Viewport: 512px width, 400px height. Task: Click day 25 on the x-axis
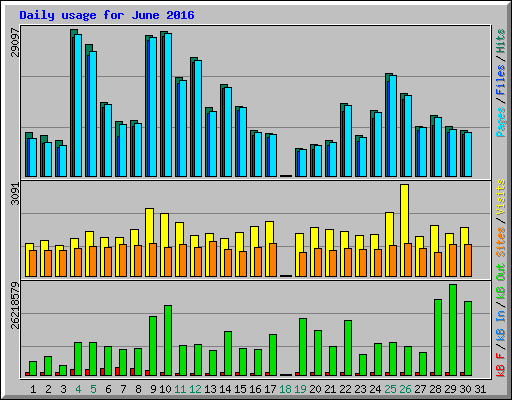pyautogui.click(x=390, y=389)
